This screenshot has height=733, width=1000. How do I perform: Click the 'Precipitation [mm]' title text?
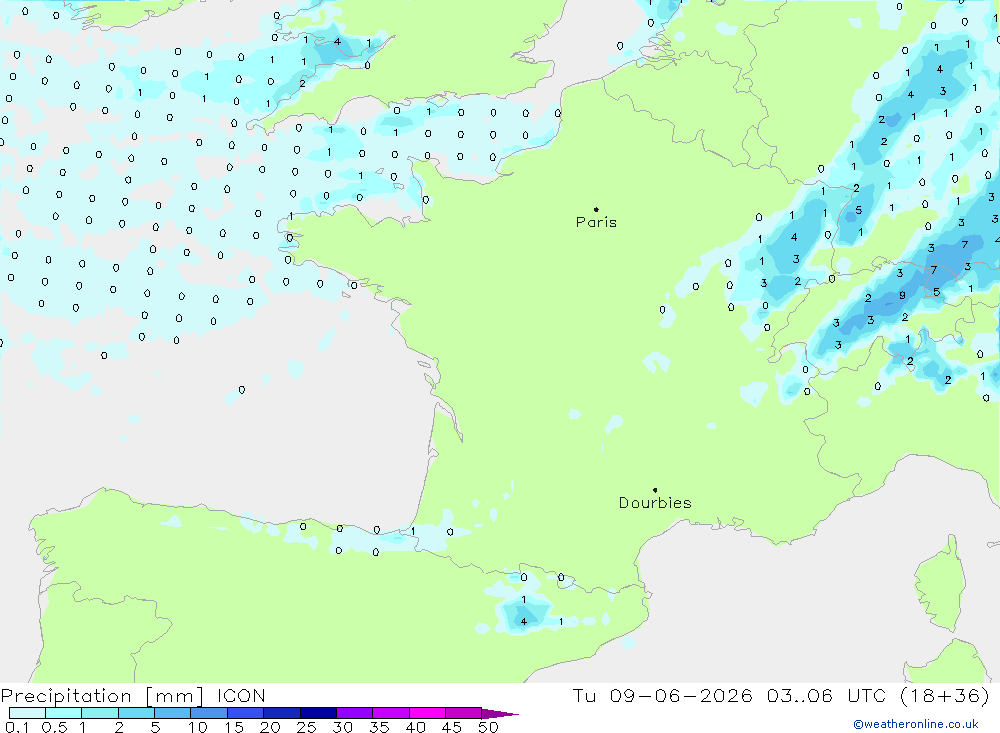click(102, 696)
